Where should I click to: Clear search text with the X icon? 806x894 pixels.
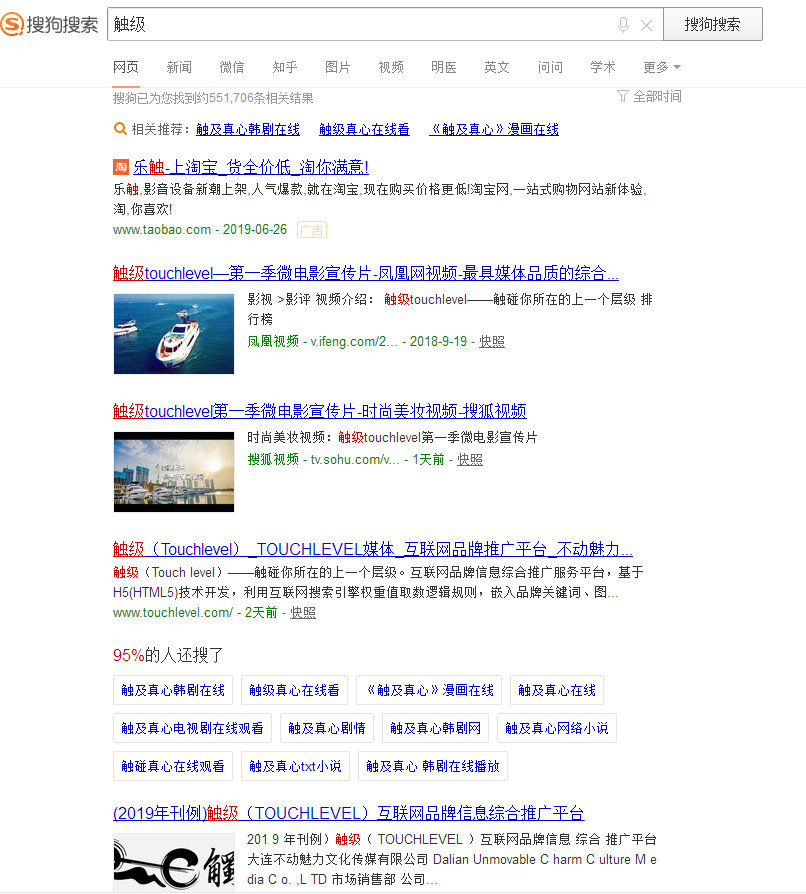(x=646, y=25)
